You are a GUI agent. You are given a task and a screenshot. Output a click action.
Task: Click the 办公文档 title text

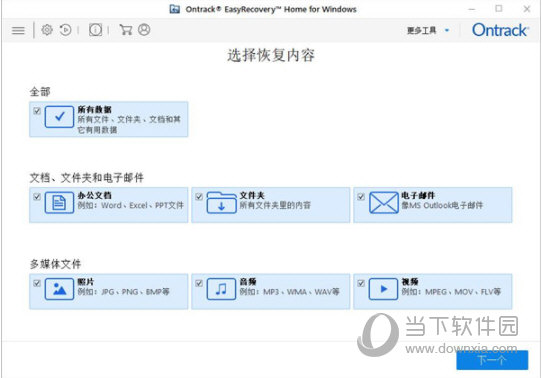click(x=94, y=195)
